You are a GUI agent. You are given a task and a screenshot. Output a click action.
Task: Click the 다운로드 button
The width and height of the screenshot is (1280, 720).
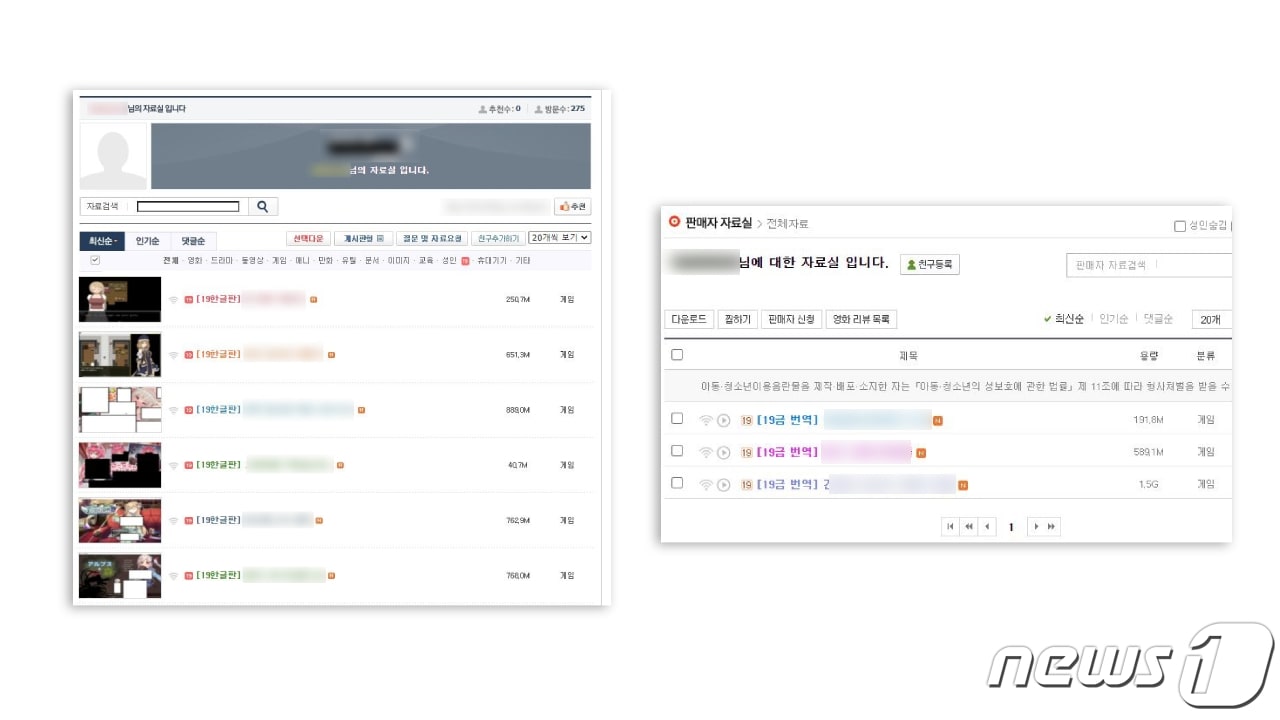[x=689, y=318]
